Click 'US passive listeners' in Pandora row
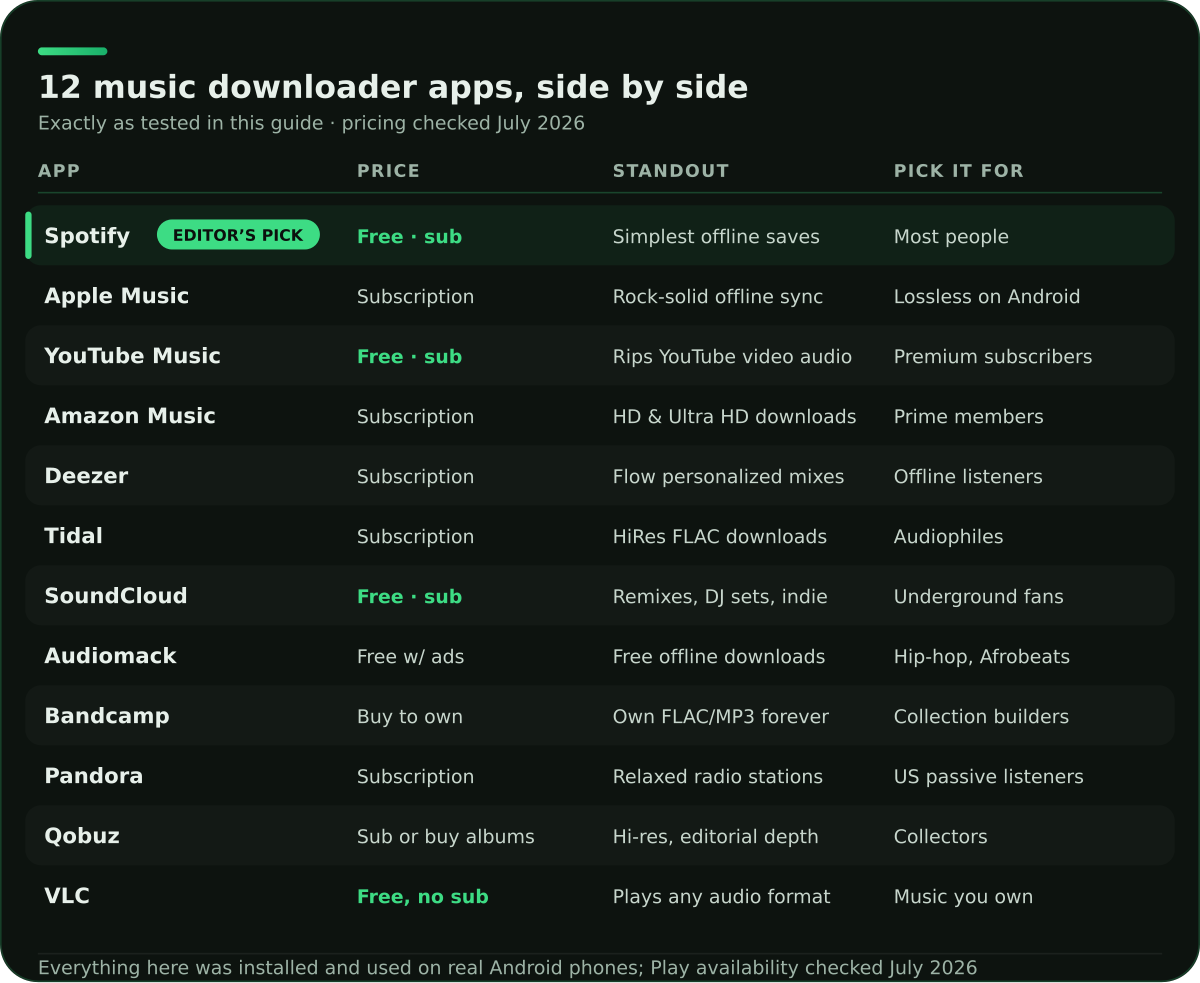 pyautogui.click(x=989, y=777)
